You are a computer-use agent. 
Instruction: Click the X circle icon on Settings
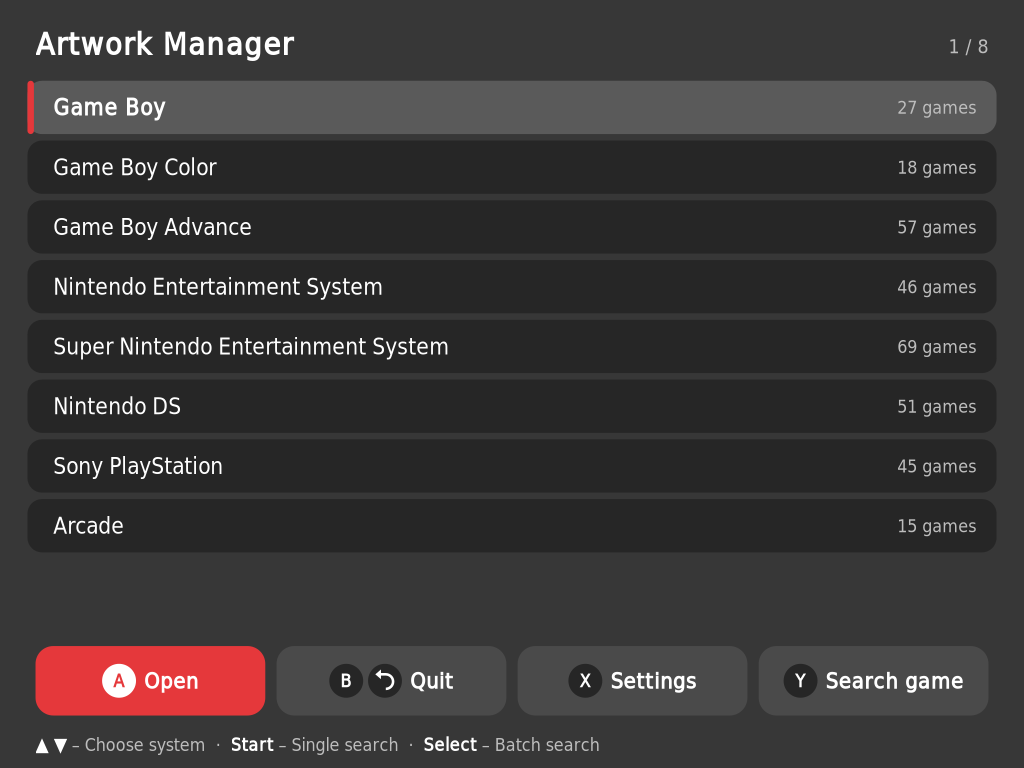585,680
